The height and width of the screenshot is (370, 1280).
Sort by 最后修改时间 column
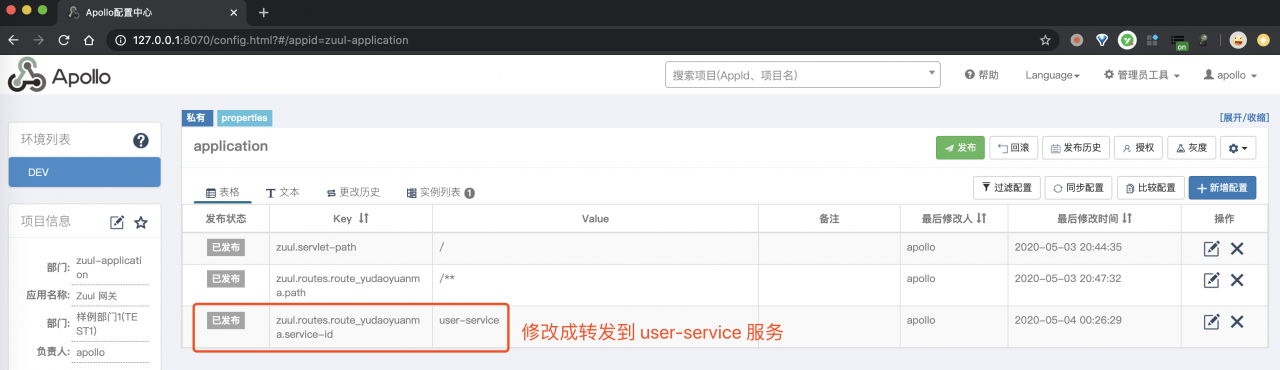(1127, 218)
